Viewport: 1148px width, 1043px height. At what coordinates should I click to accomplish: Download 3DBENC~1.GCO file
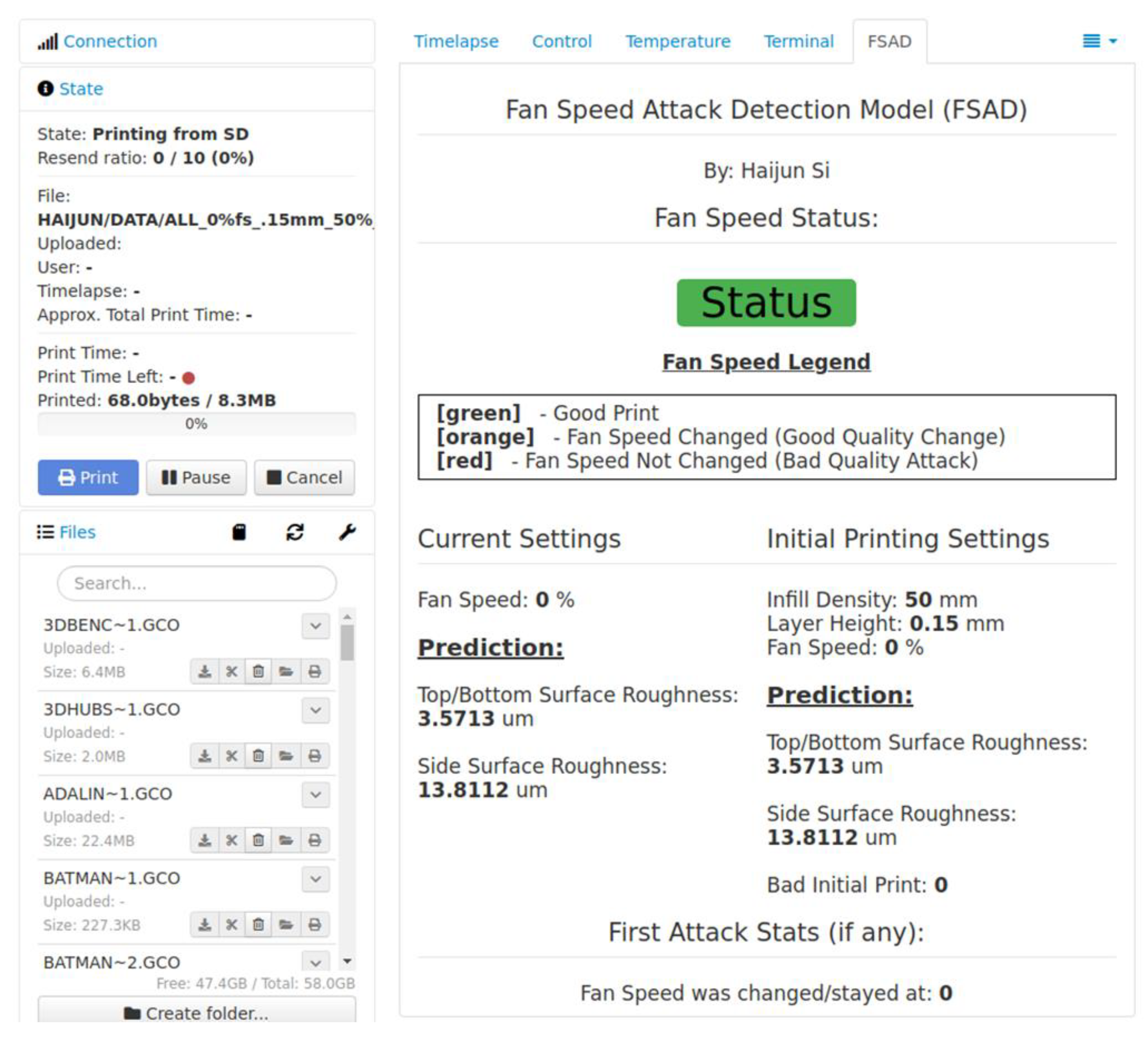(205, 671)
